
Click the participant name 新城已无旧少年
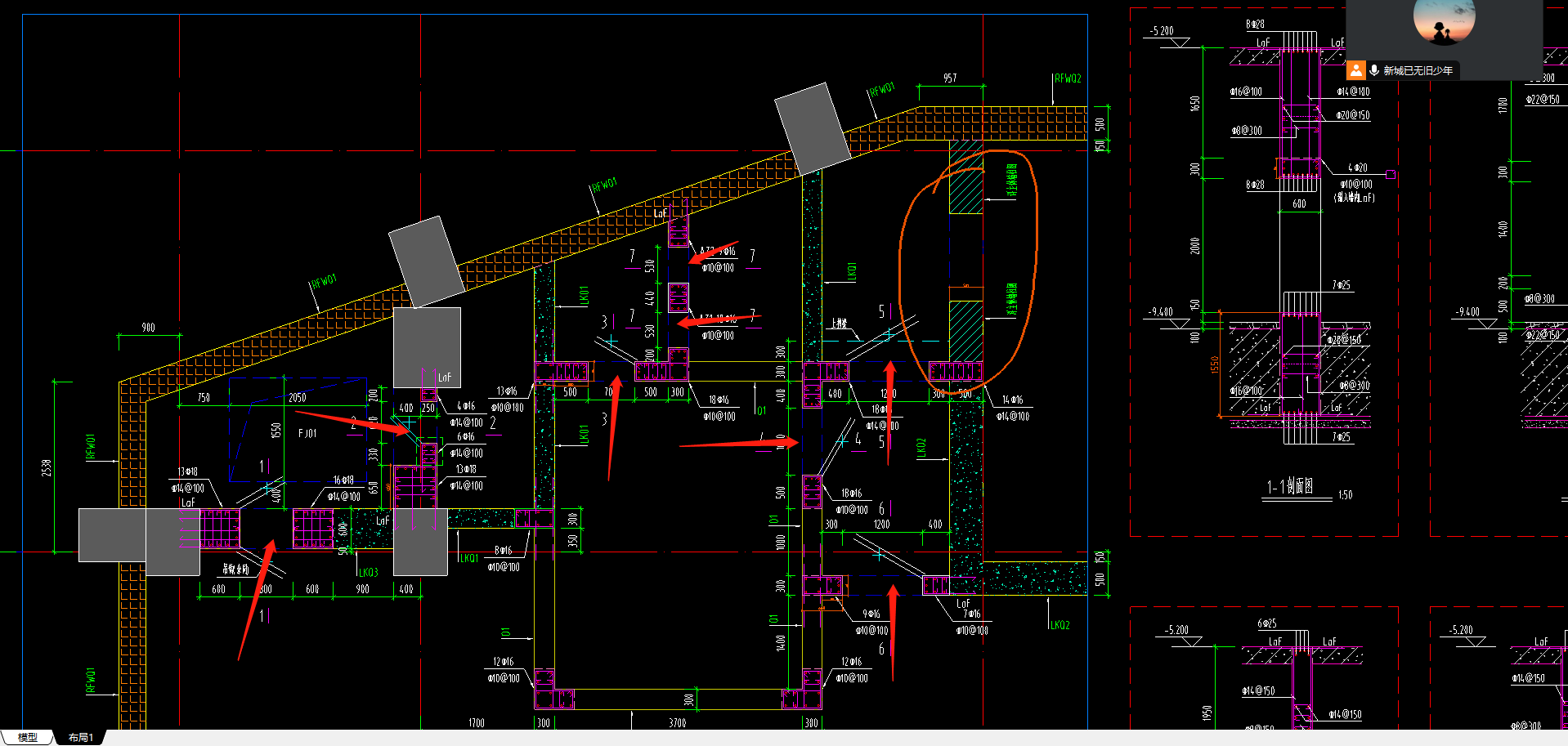point(1418,70)
